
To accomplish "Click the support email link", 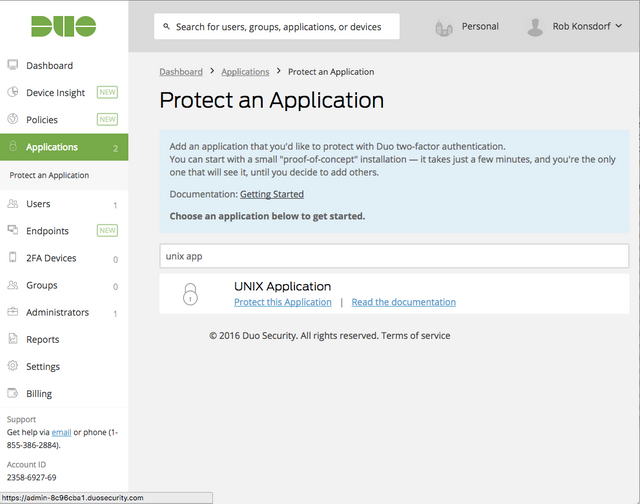I will point(61,433).
